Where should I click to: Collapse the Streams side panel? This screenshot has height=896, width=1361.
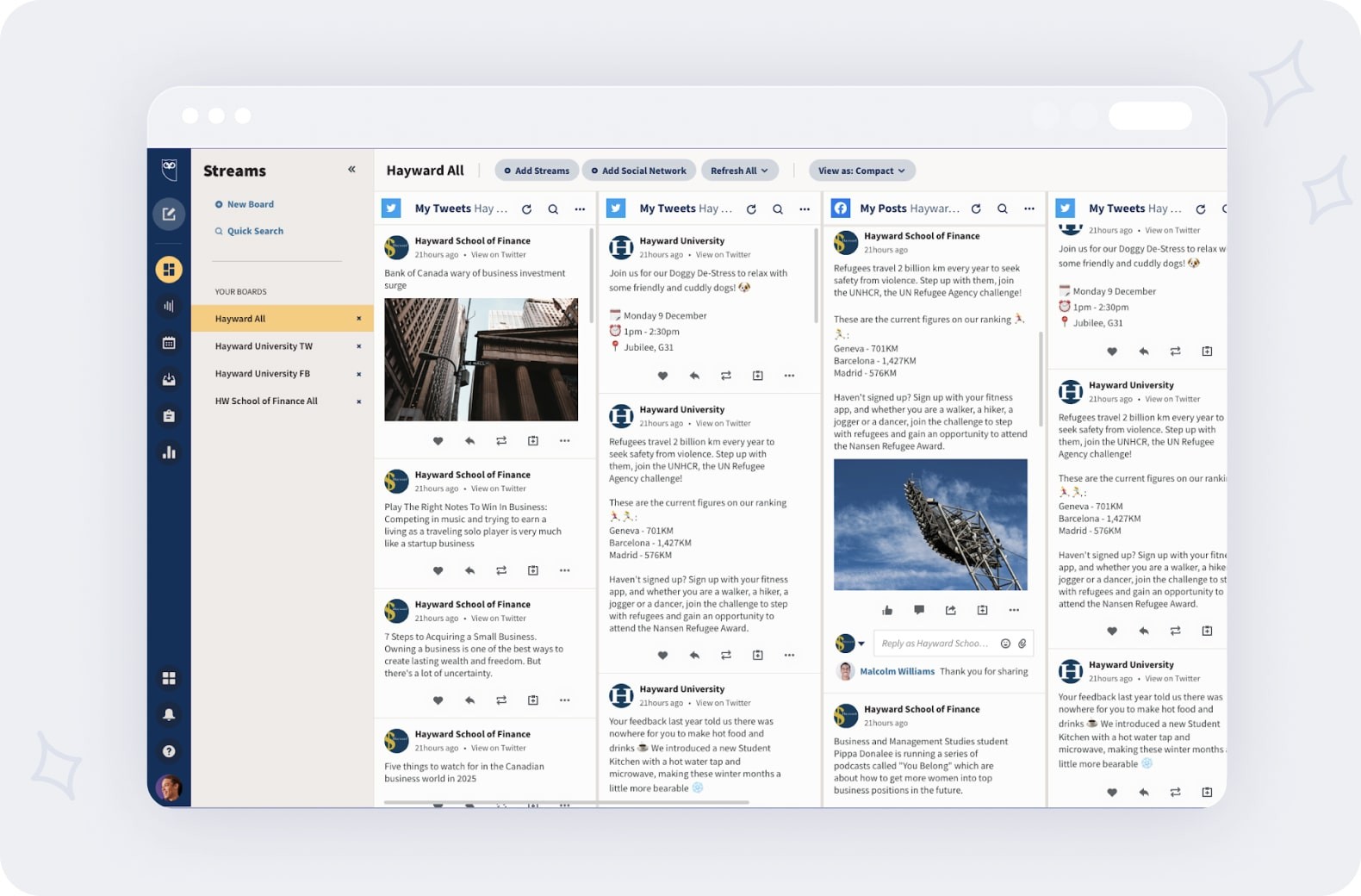[351, 170]
